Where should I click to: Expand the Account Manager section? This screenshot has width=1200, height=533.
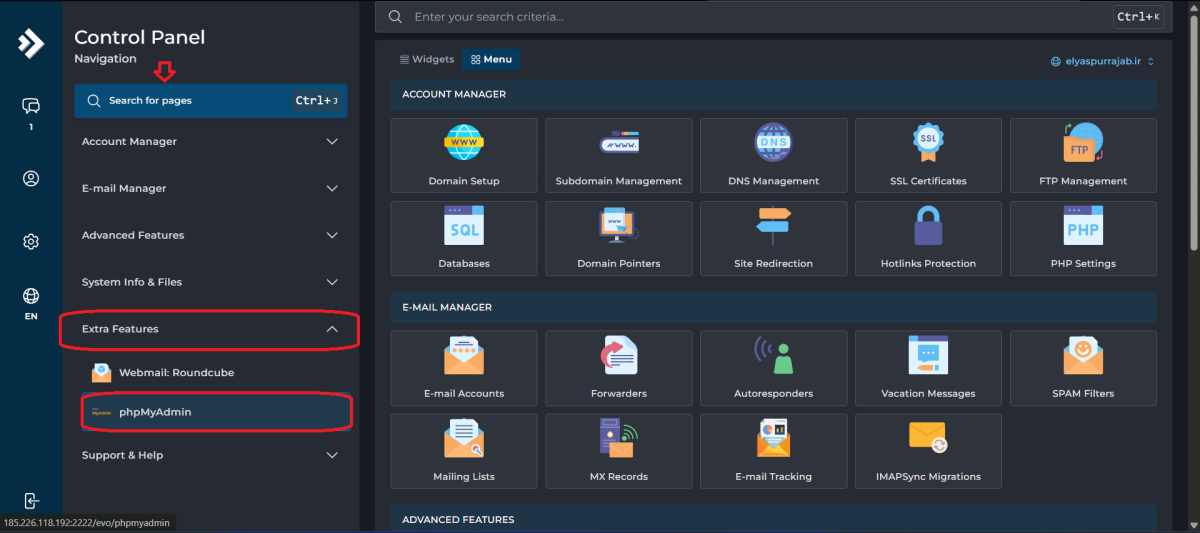point(210,142)
